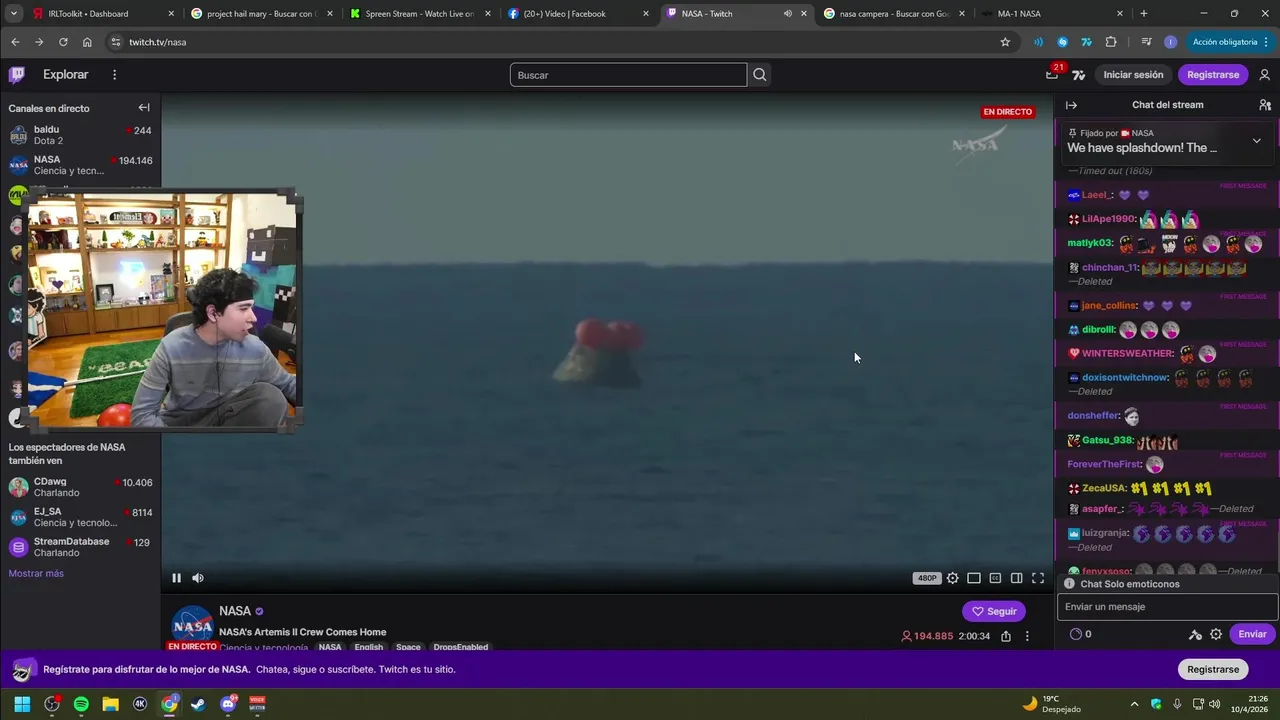This screenshot has width=1280, height=720.
Task: Collapse the live channels sidebar
Action: (144, 108)
